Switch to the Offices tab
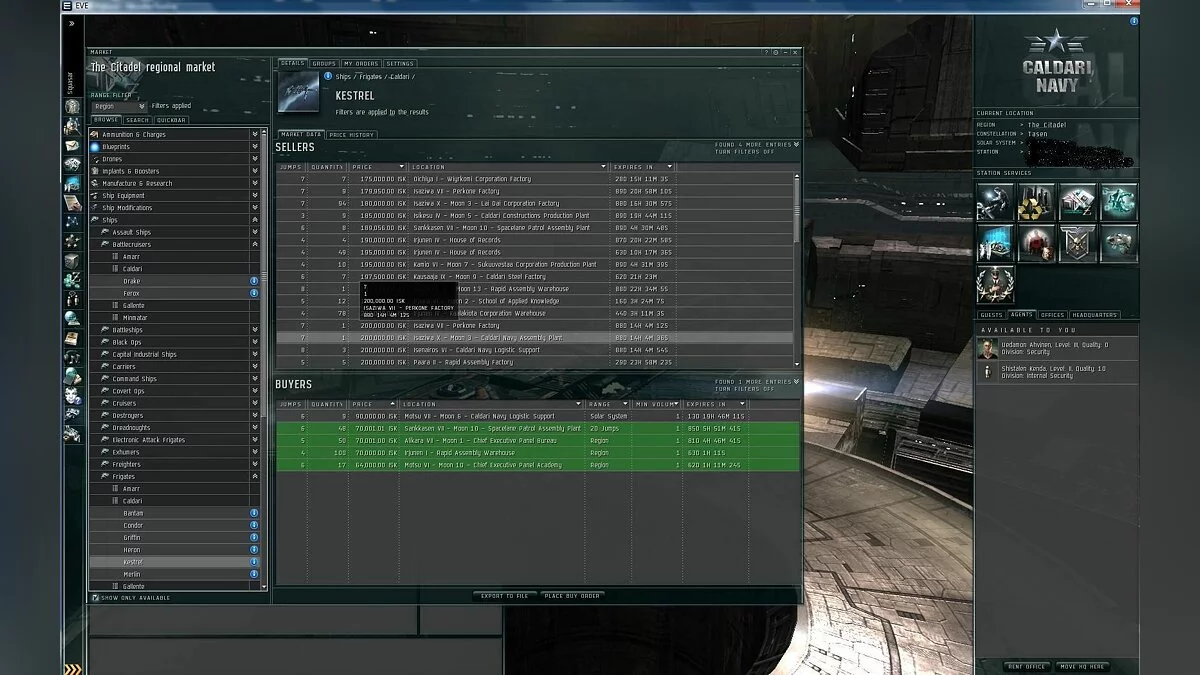This screenshot has height=675, width=1200. 1052,315
